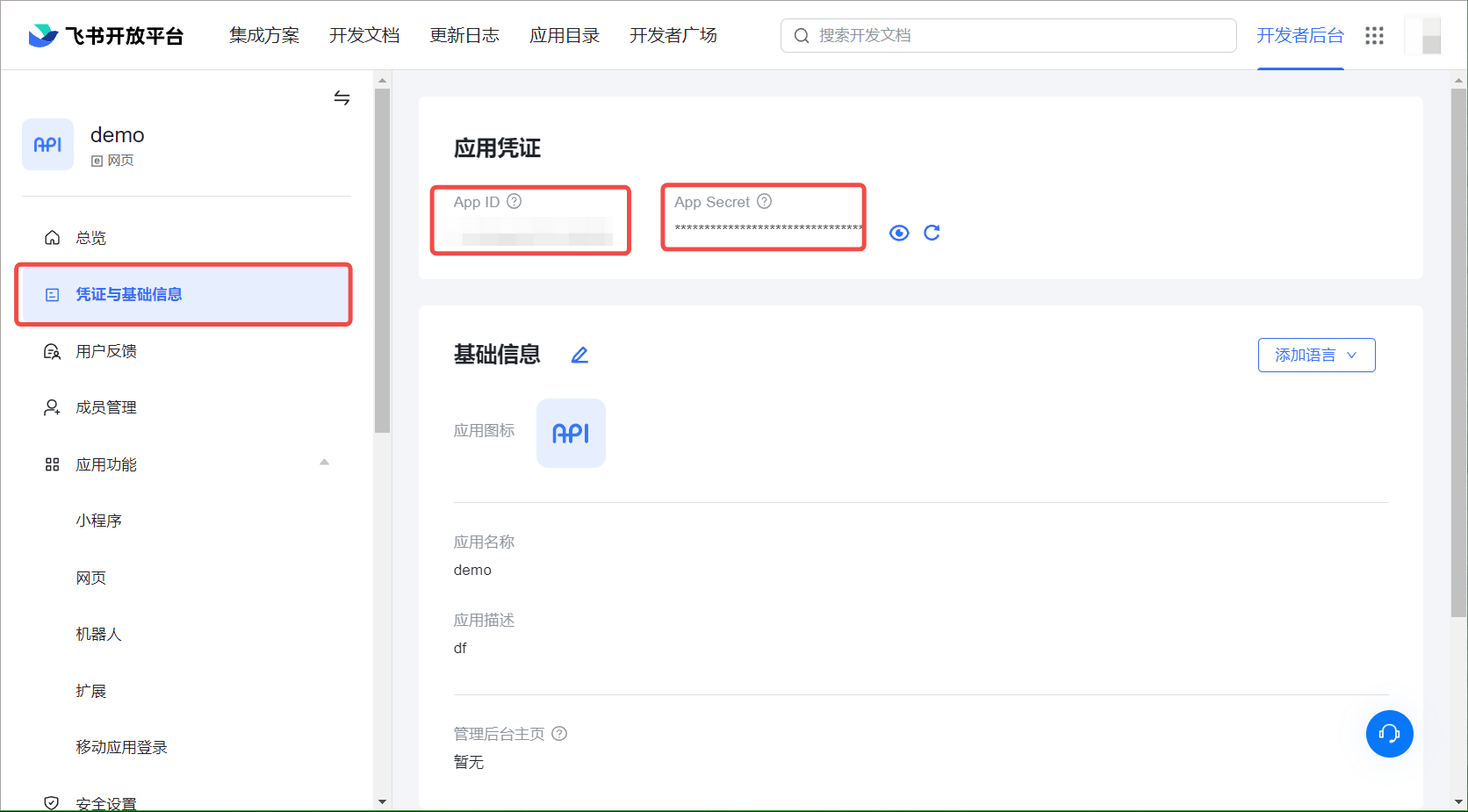Open the 机器人 feature page
1468x812 pixels.
(98, 634)
